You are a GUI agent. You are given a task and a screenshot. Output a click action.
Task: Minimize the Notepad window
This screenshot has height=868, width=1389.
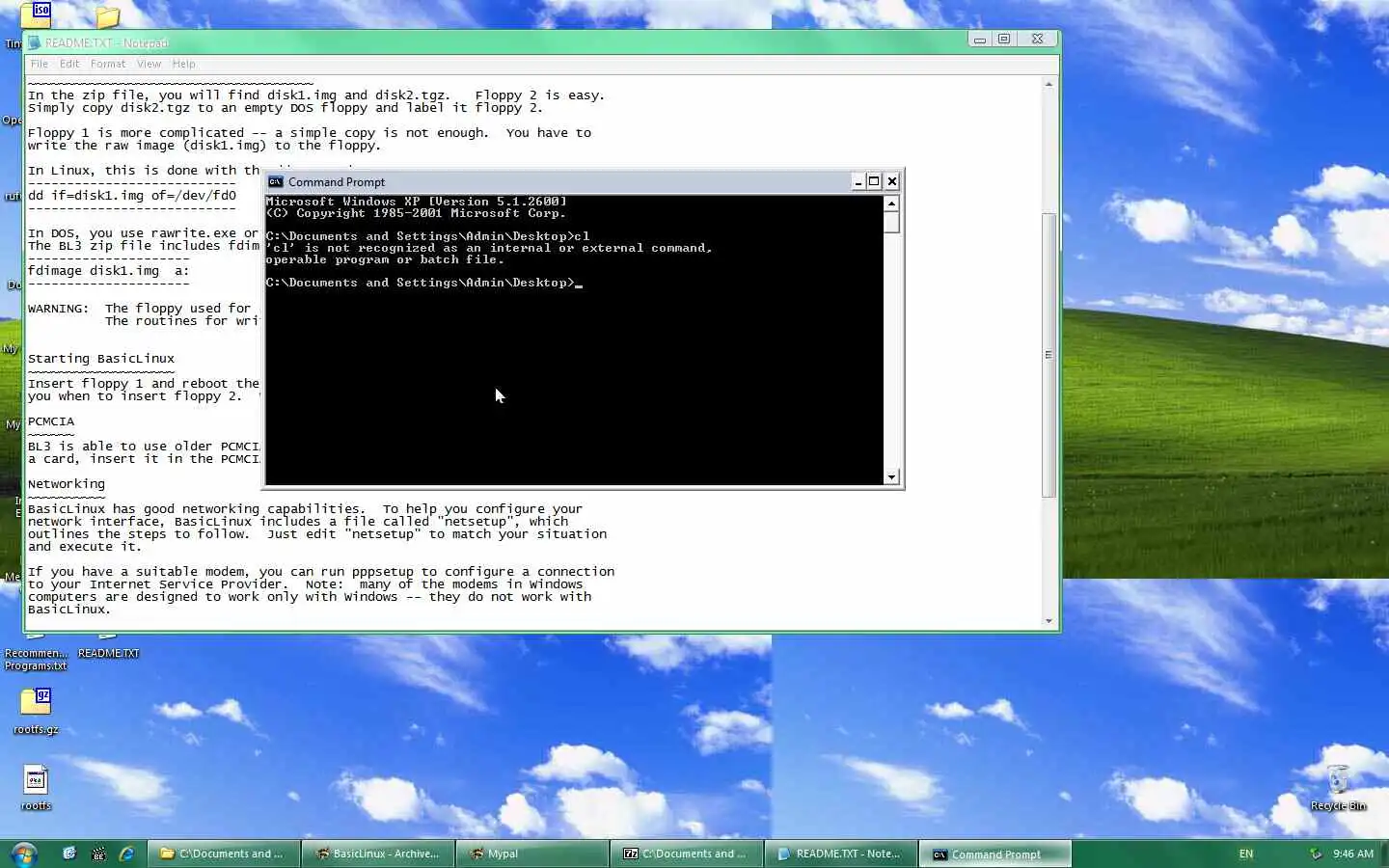tap(980, 40)
